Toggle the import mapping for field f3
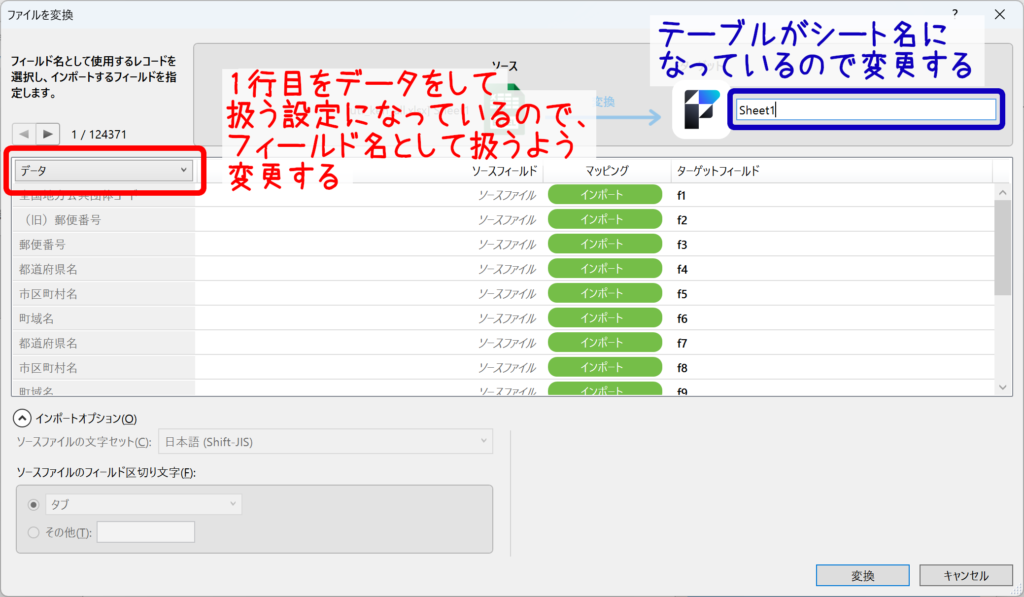 (x=605, y=244)
